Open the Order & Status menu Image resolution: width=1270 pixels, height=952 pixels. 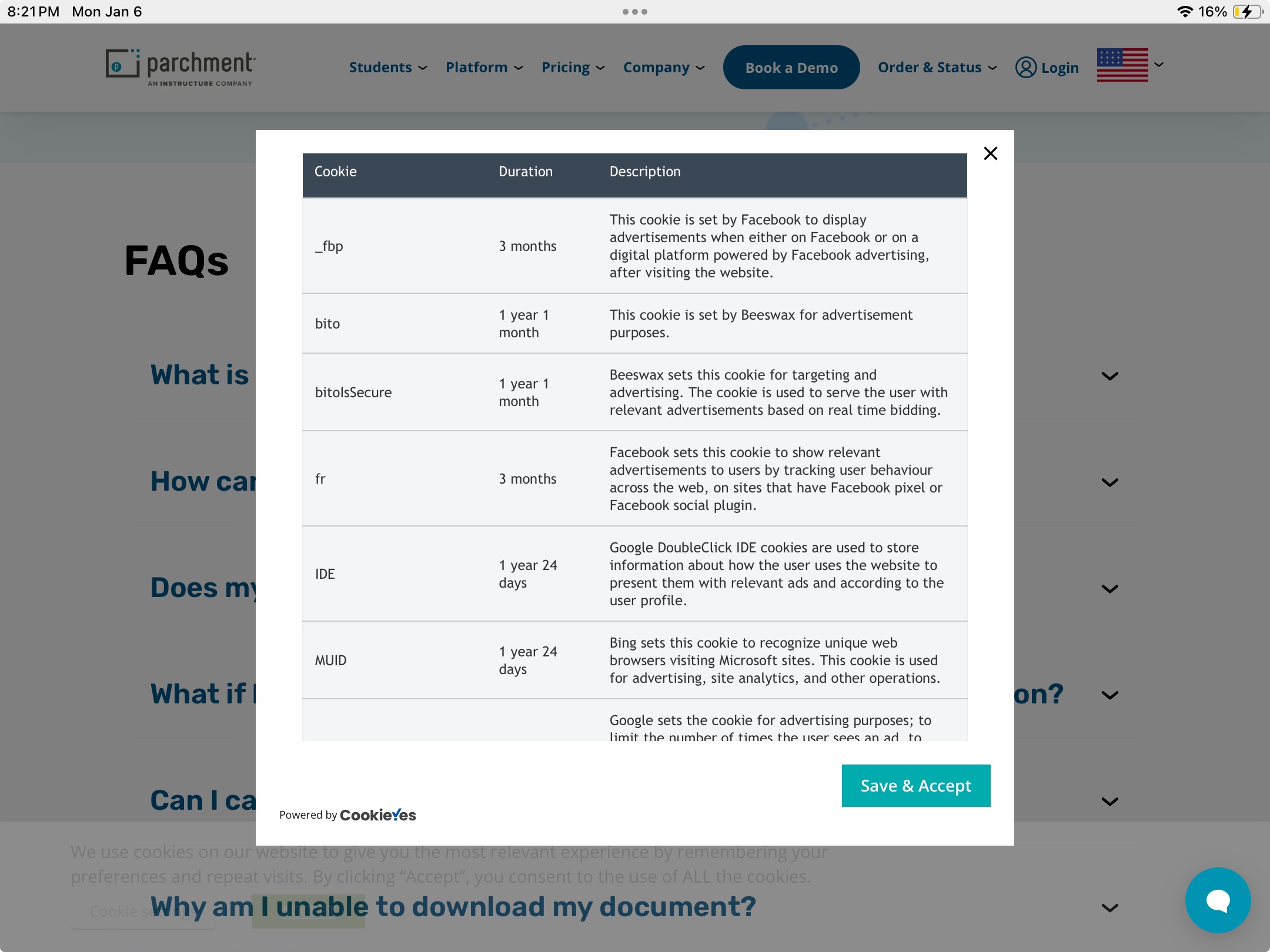coord(937,68)
